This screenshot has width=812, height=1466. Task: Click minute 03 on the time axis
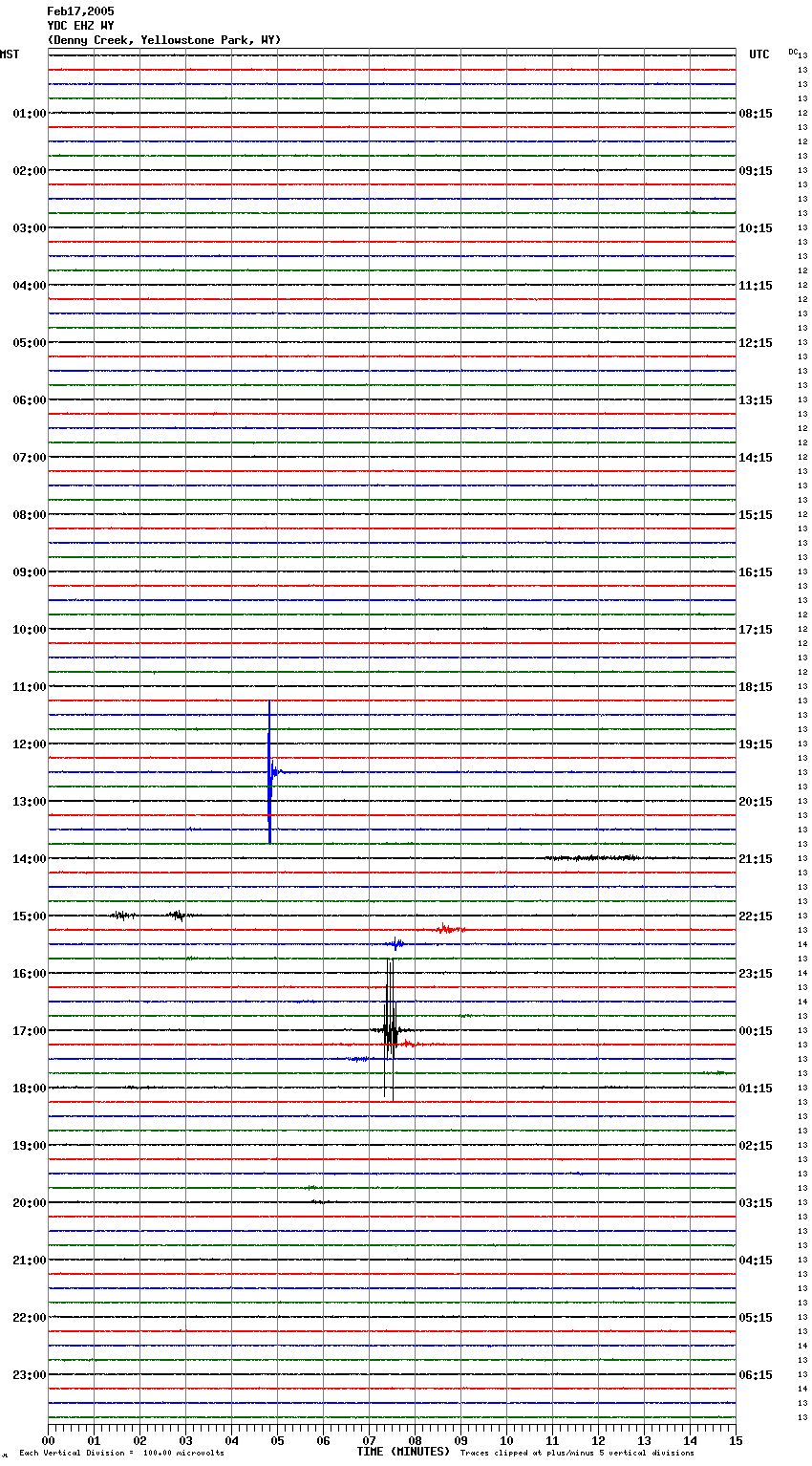tap(185, 1440)
